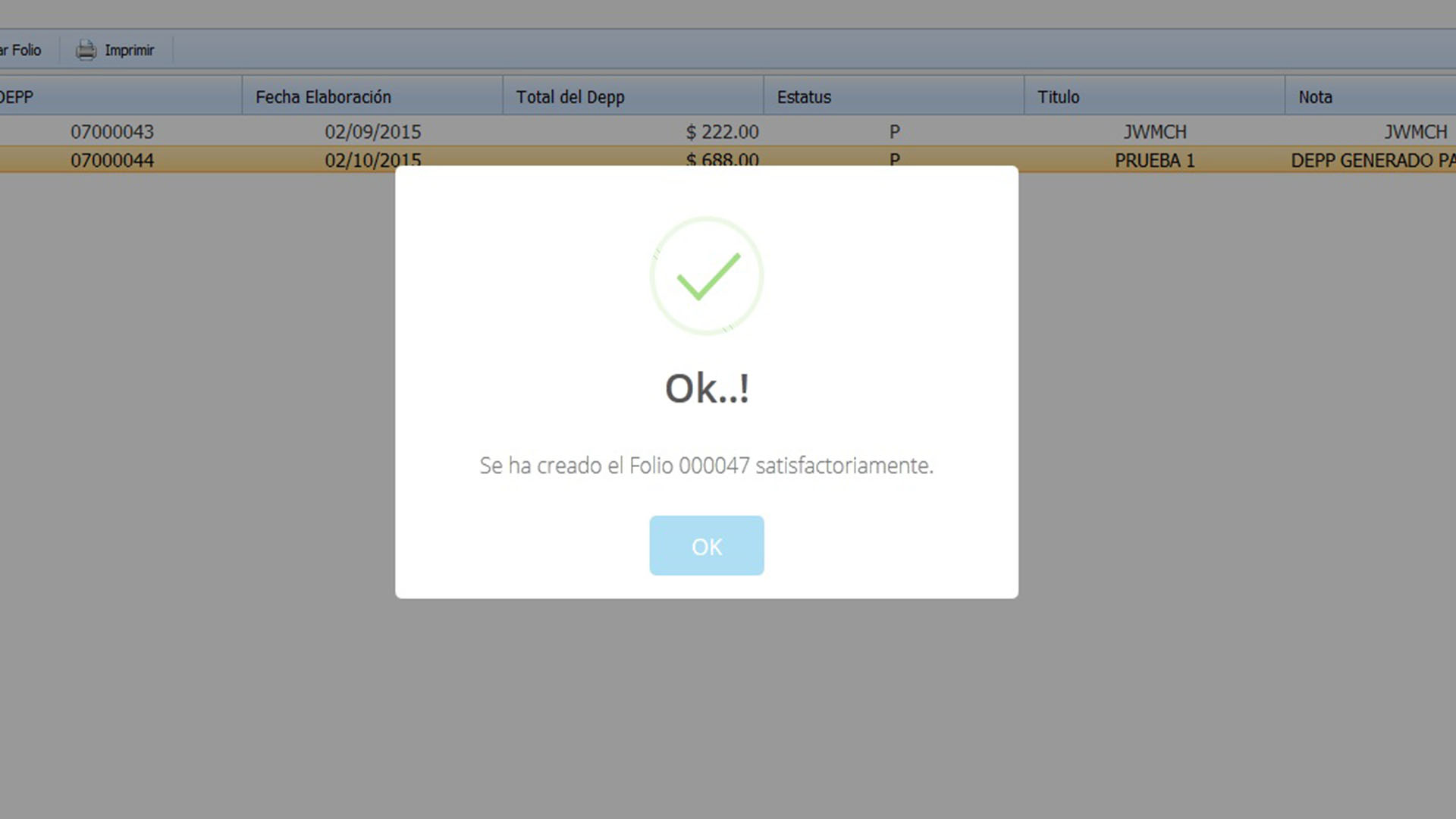Sort by Fecha Elaboración column header
The image size is (1456, 819).
[x=372, y=96]
